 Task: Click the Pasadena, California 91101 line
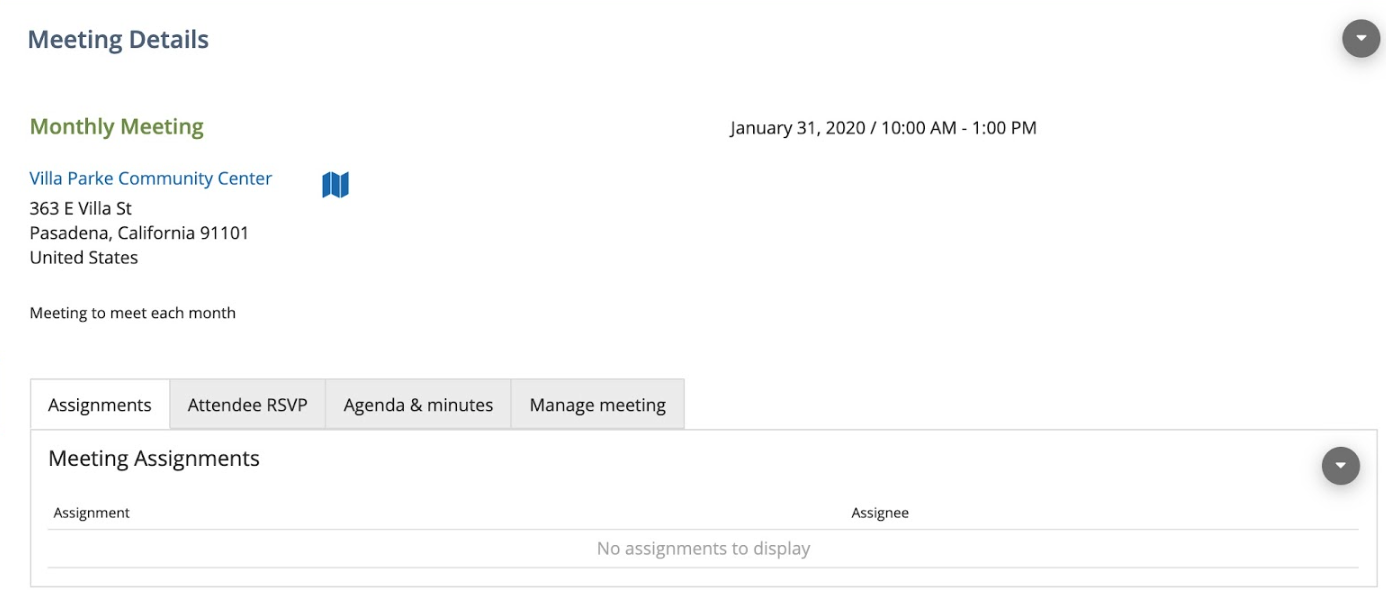(139, 233)
